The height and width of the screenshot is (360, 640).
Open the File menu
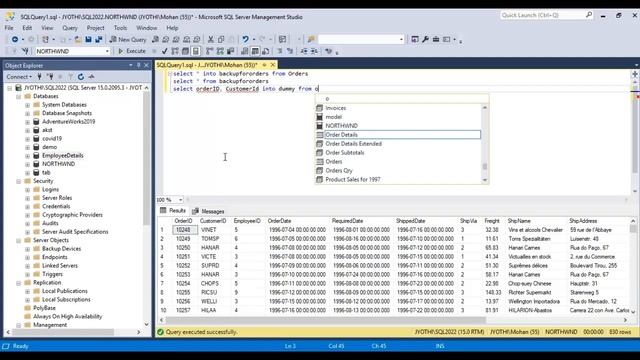point(9,28)
